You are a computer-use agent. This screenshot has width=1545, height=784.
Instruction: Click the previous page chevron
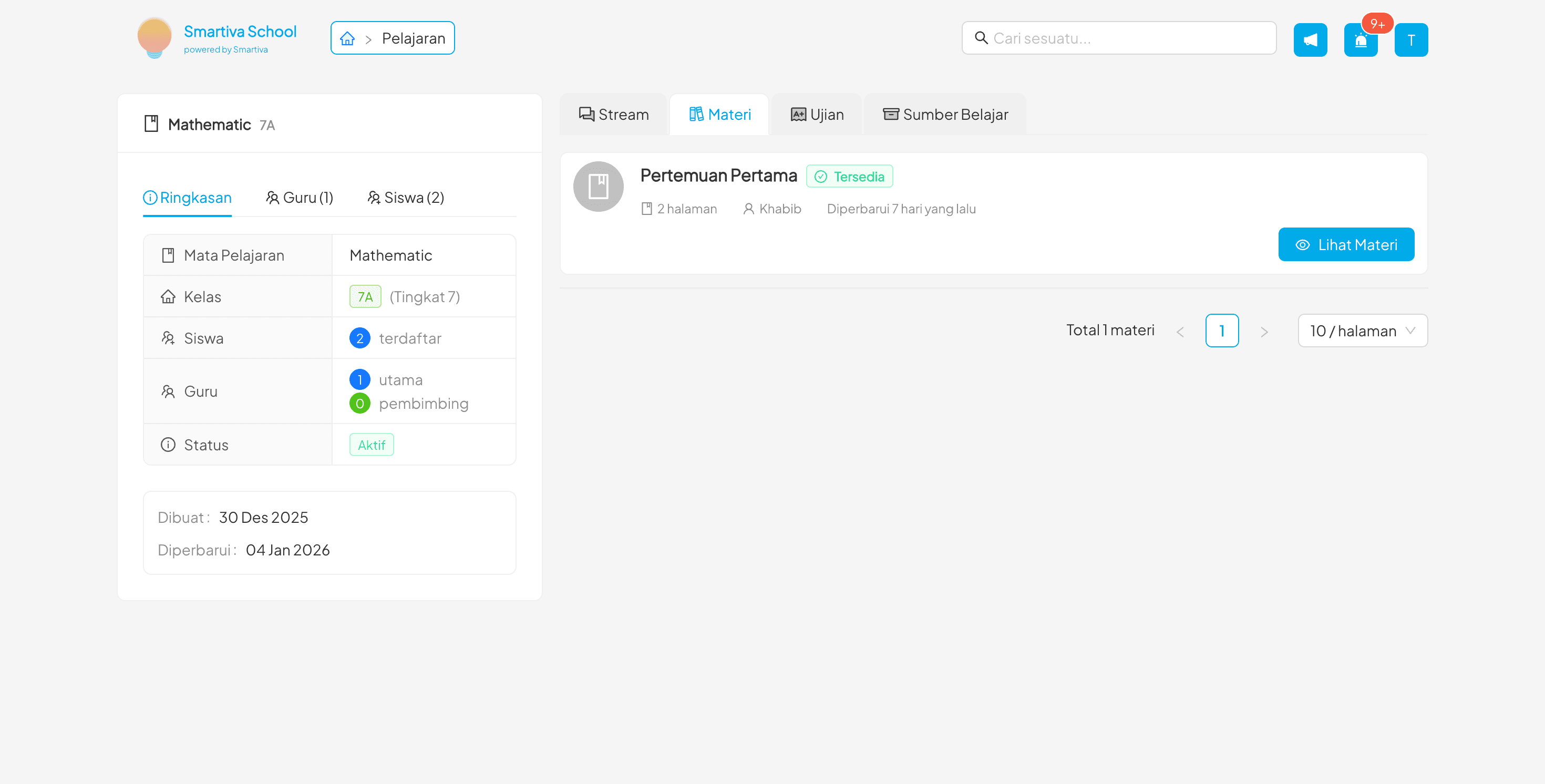pos(1180,331)
